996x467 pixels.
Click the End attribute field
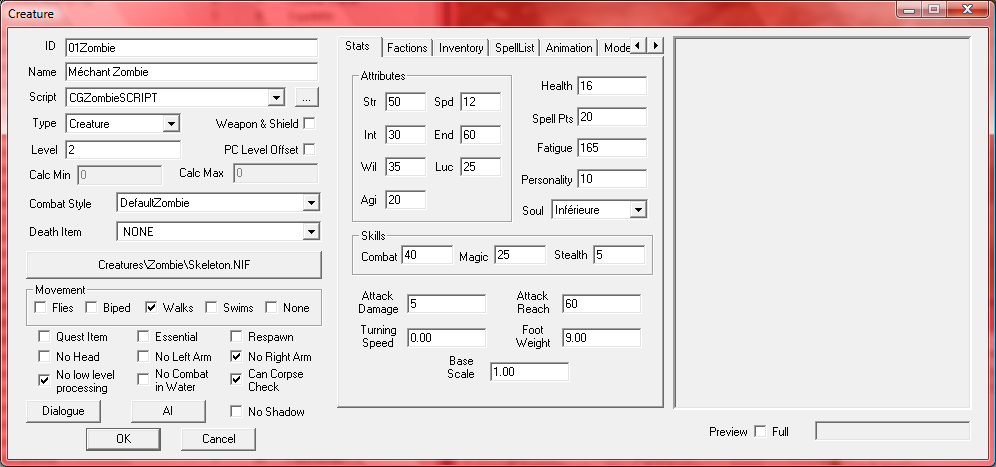pos(481,135)
